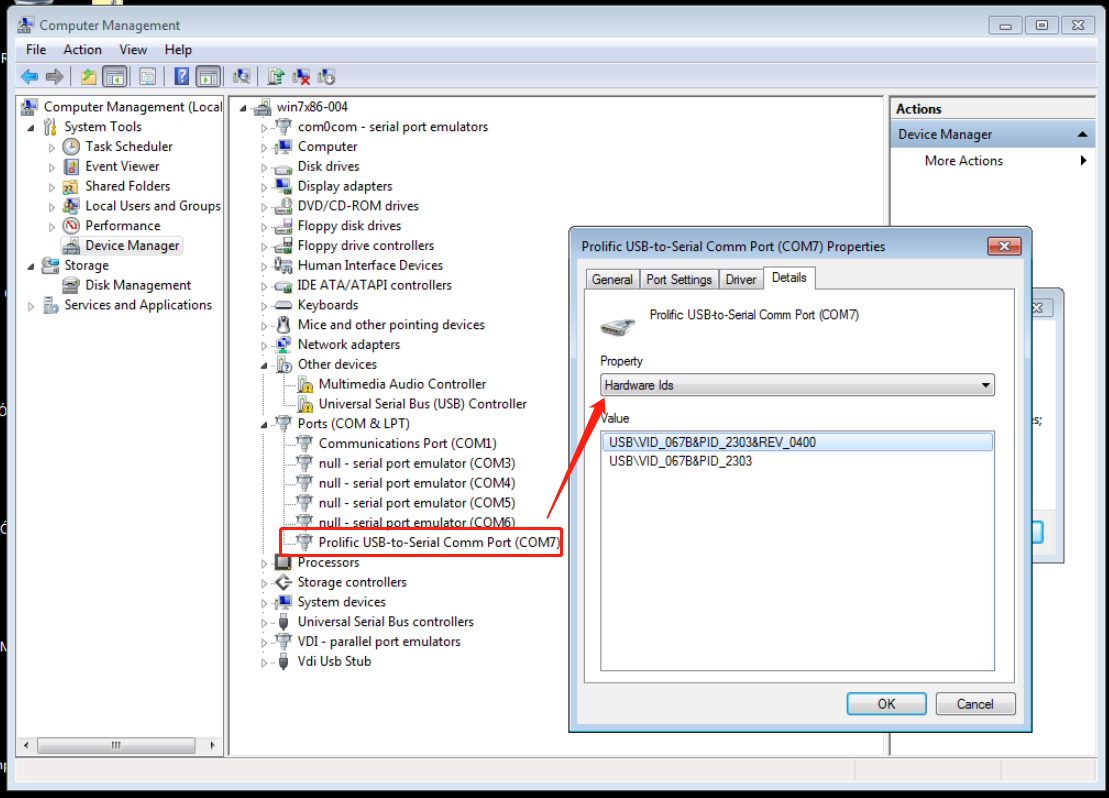The height and width of the screenshot is (798, 1109).
Task: Select Event Viewer in left tree
Action: tap(122, 166)
